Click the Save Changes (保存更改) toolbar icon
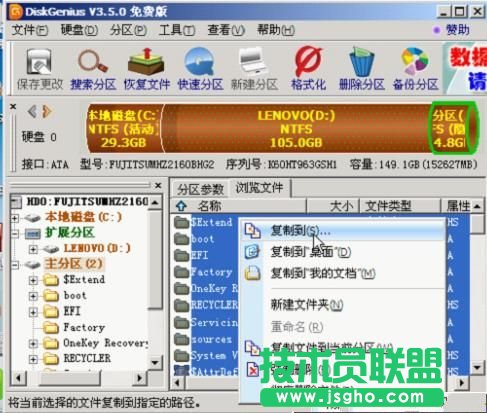The image size is (487, 413). (40, 69)
